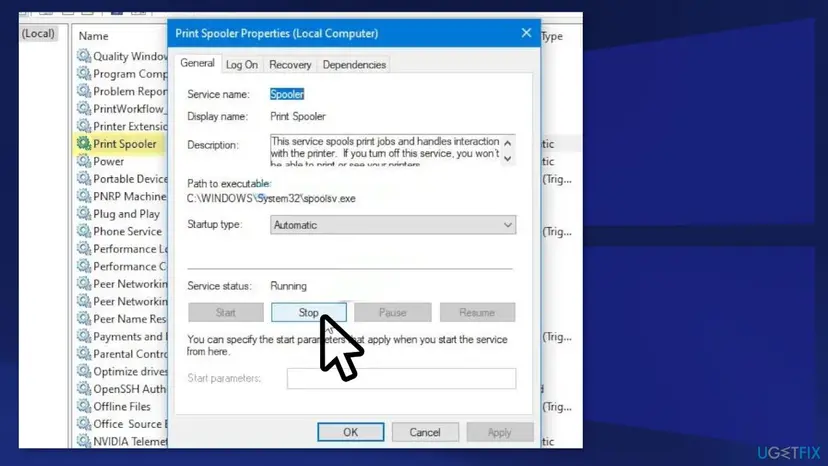This screenshot has width=828, height=466.
Task: Click the selected Spooler service name text
Action: point(287,94)
